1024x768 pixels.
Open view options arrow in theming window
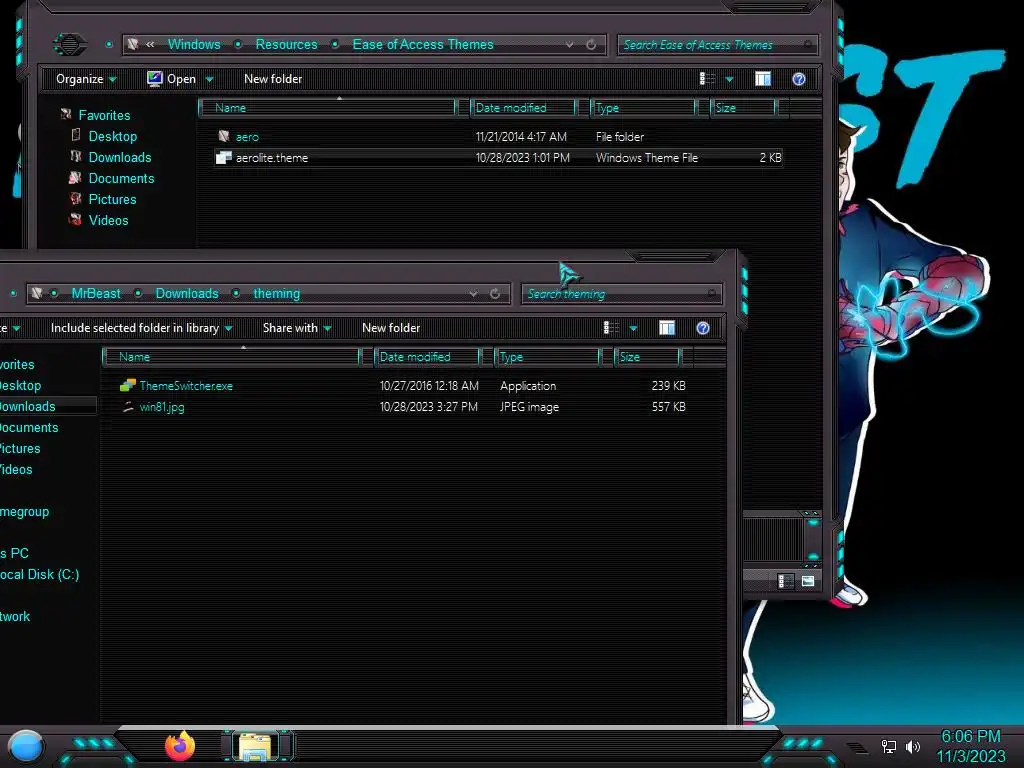tap(633, 328)
